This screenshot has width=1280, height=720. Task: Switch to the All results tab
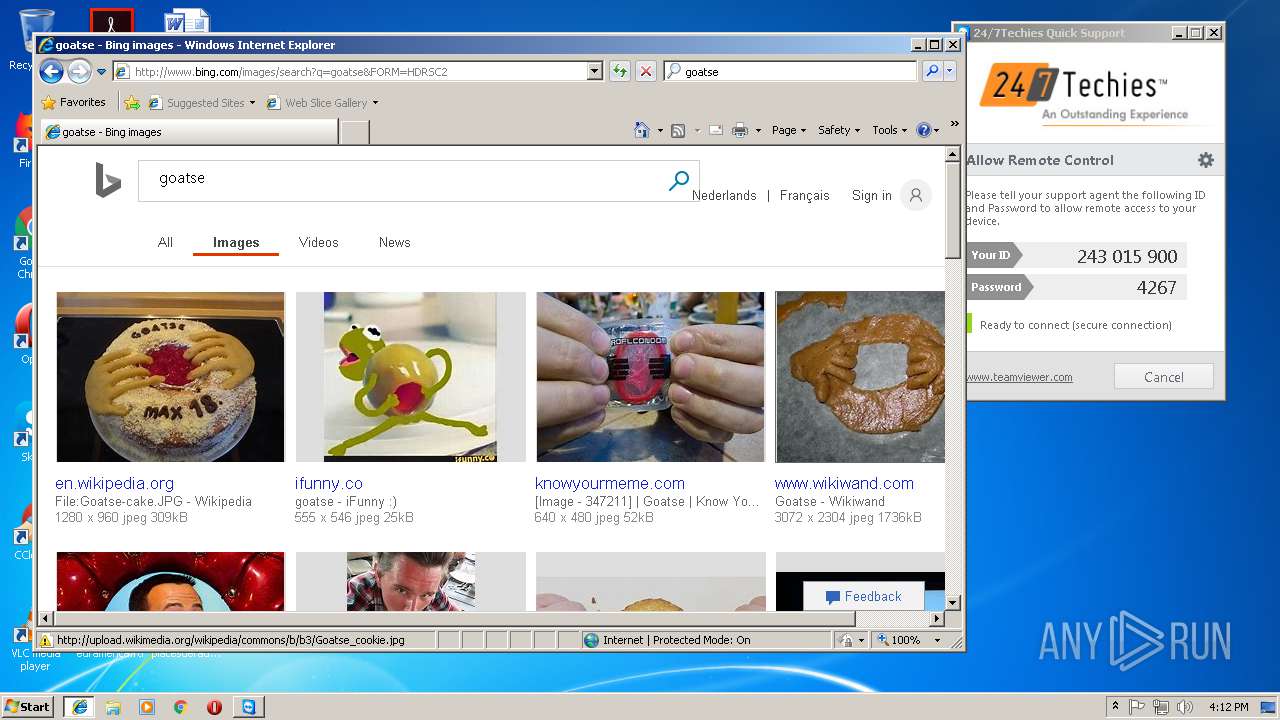165,242
